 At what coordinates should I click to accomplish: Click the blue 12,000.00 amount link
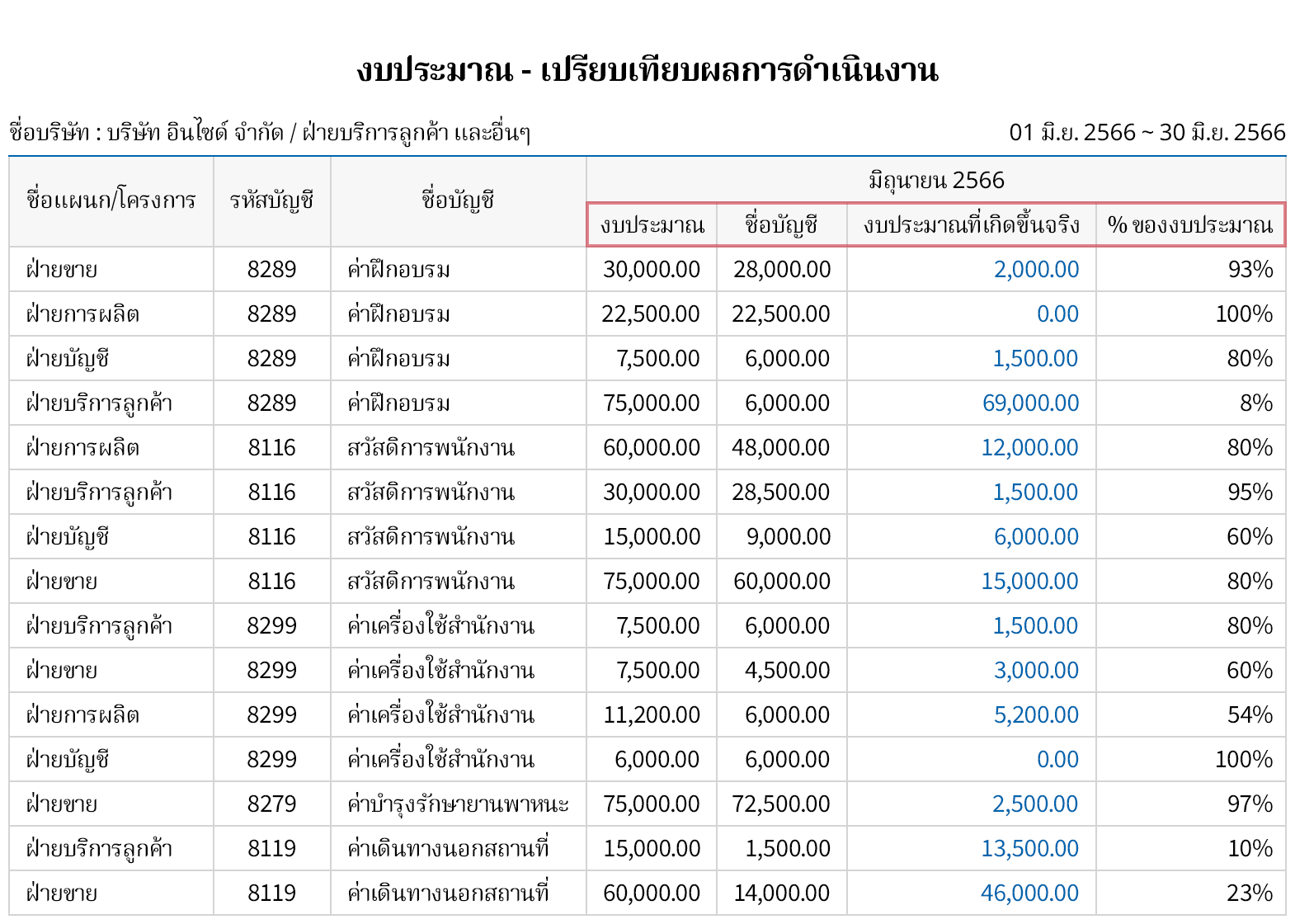(1029, 448)
